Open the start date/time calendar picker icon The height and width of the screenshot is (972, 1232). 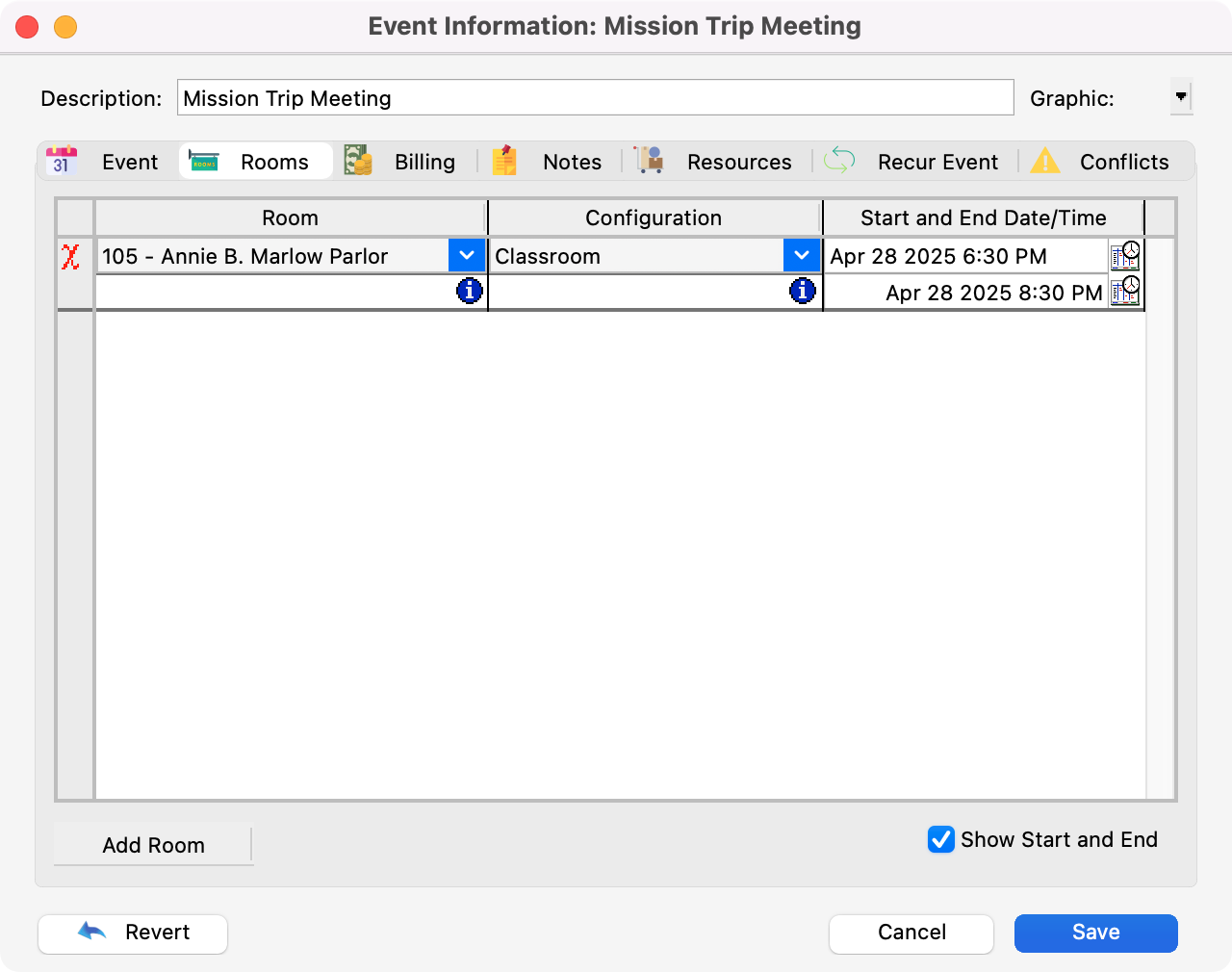[x=1124, y=256]
